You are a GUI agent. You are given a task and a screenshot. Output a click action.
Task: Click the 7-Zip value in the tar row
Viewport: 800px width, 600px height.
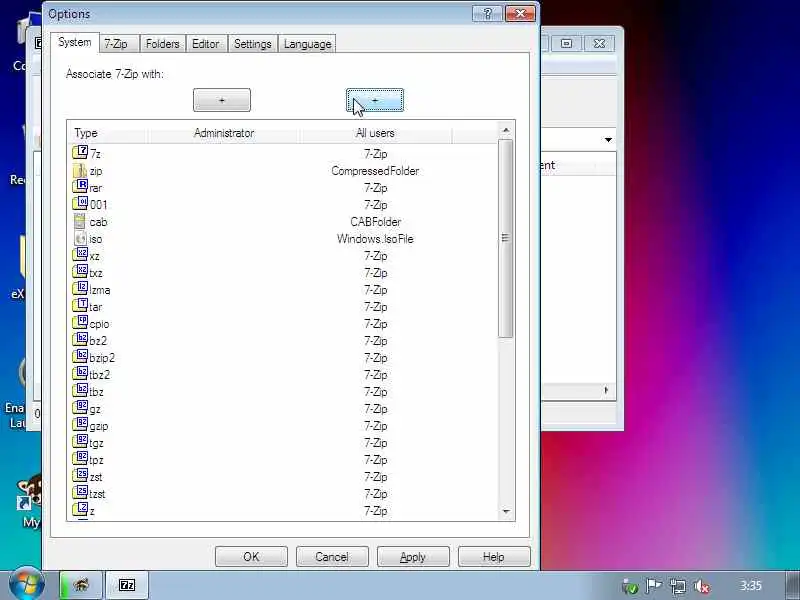376,307
